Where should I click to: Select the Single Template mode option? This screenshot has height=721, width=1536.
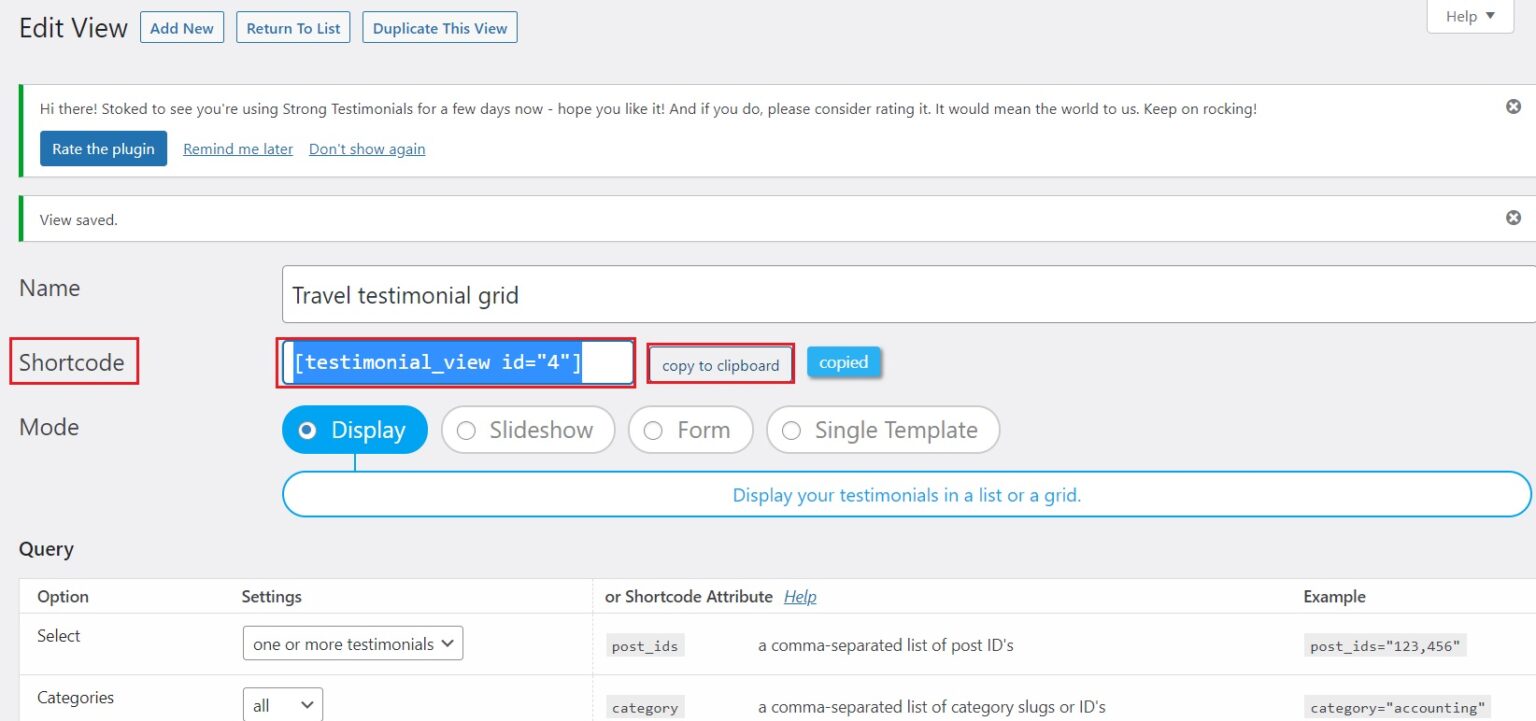click(x=882, y=430)
